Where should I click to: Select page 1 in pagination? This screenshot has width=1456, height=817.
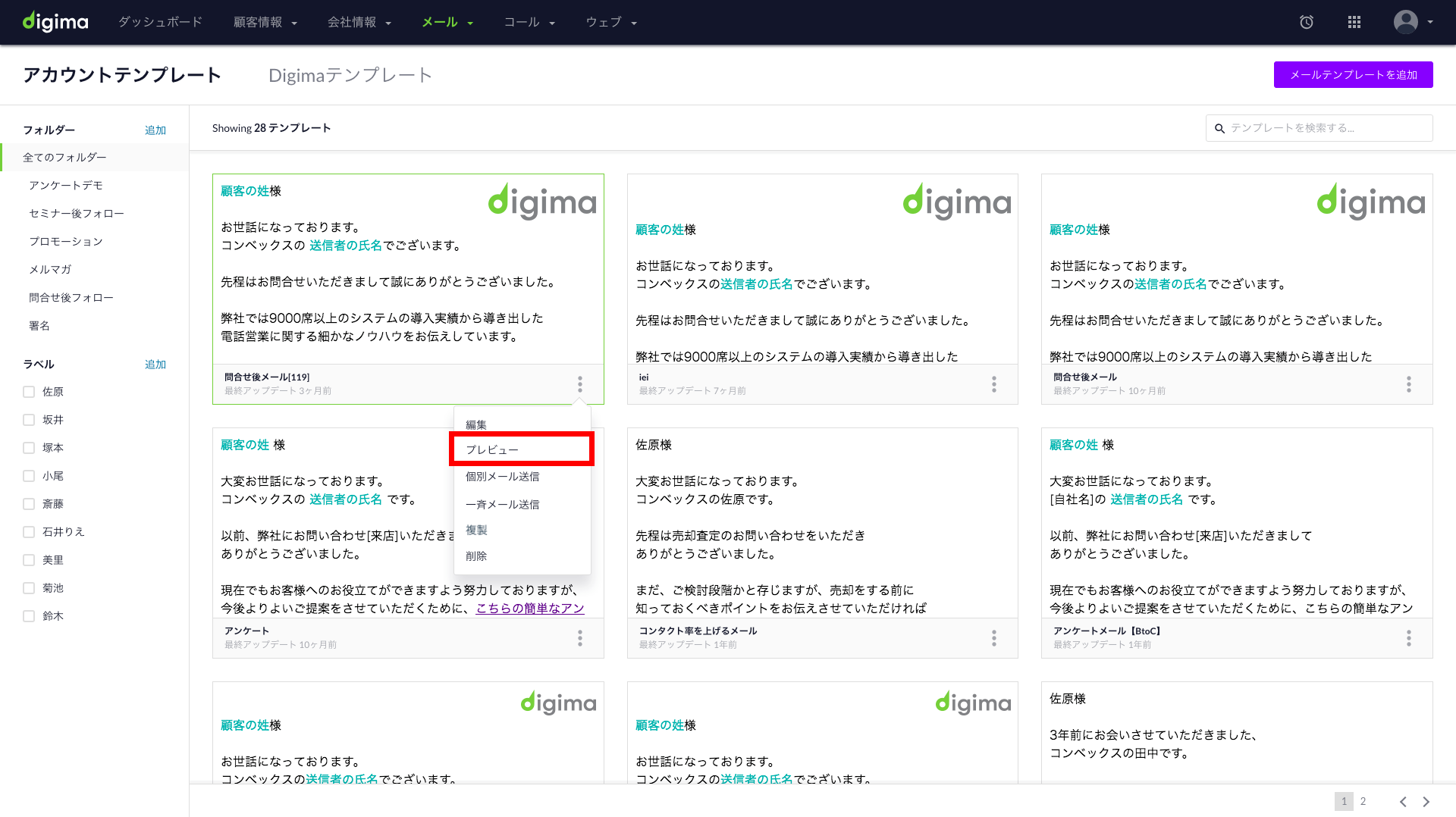(1344, 801)
